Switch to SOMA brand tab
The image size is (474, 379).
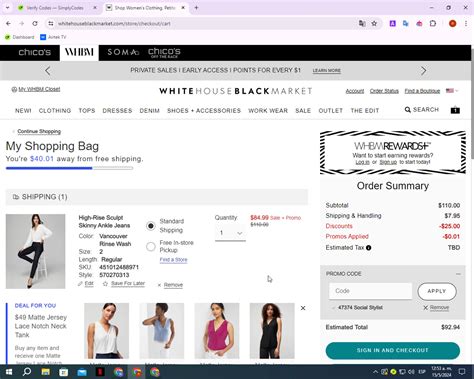coord(123,52)
